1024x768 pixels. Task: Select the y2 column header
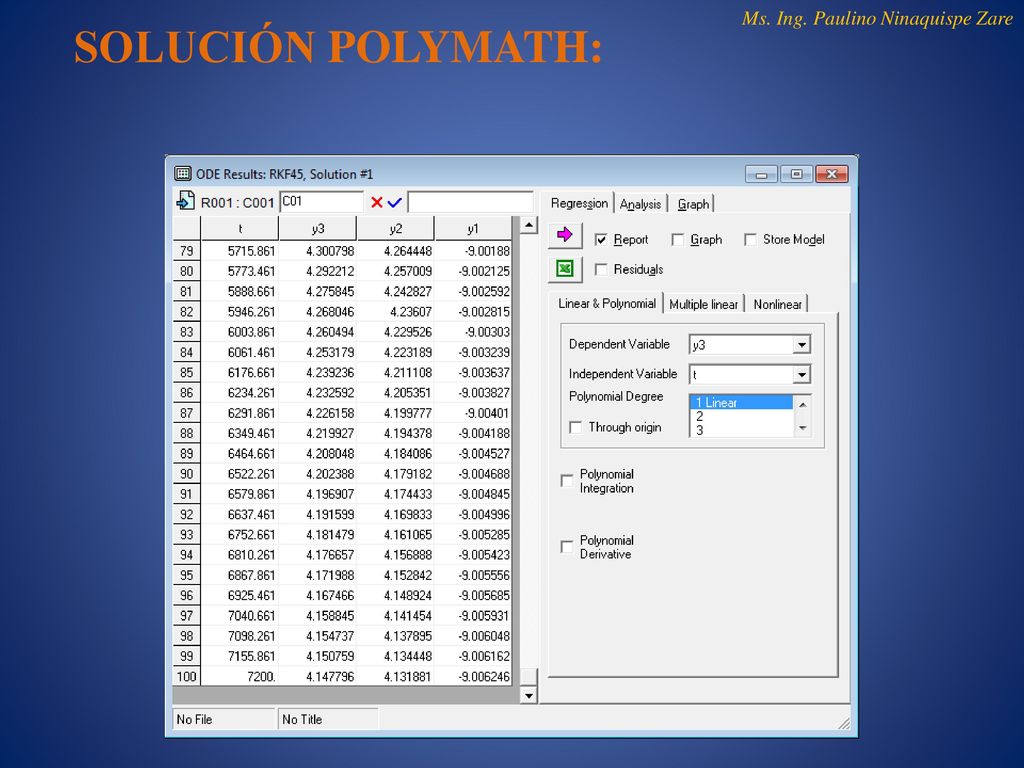pos(395,229)
